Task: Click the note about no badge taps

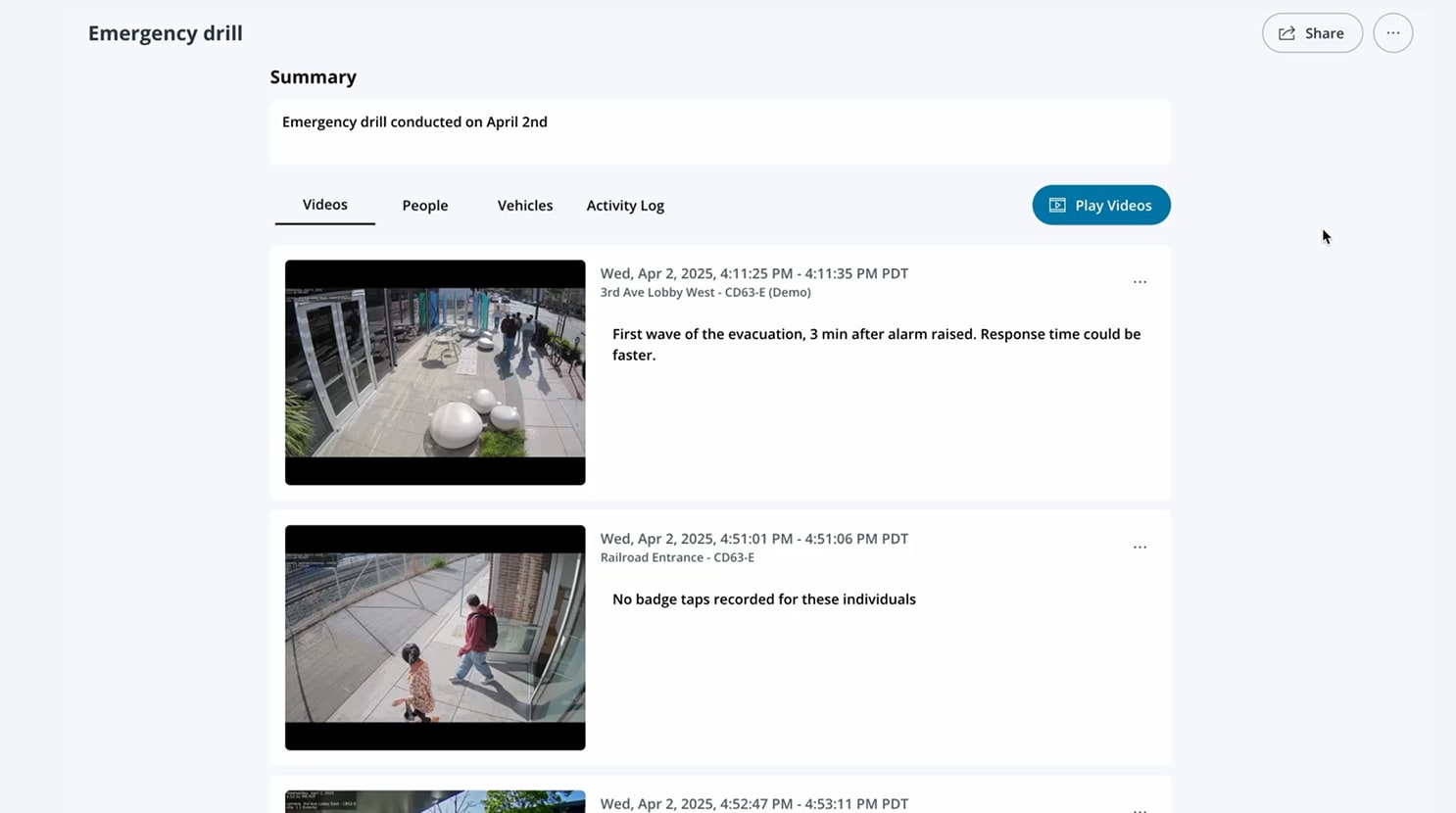Action: (764, 599)
